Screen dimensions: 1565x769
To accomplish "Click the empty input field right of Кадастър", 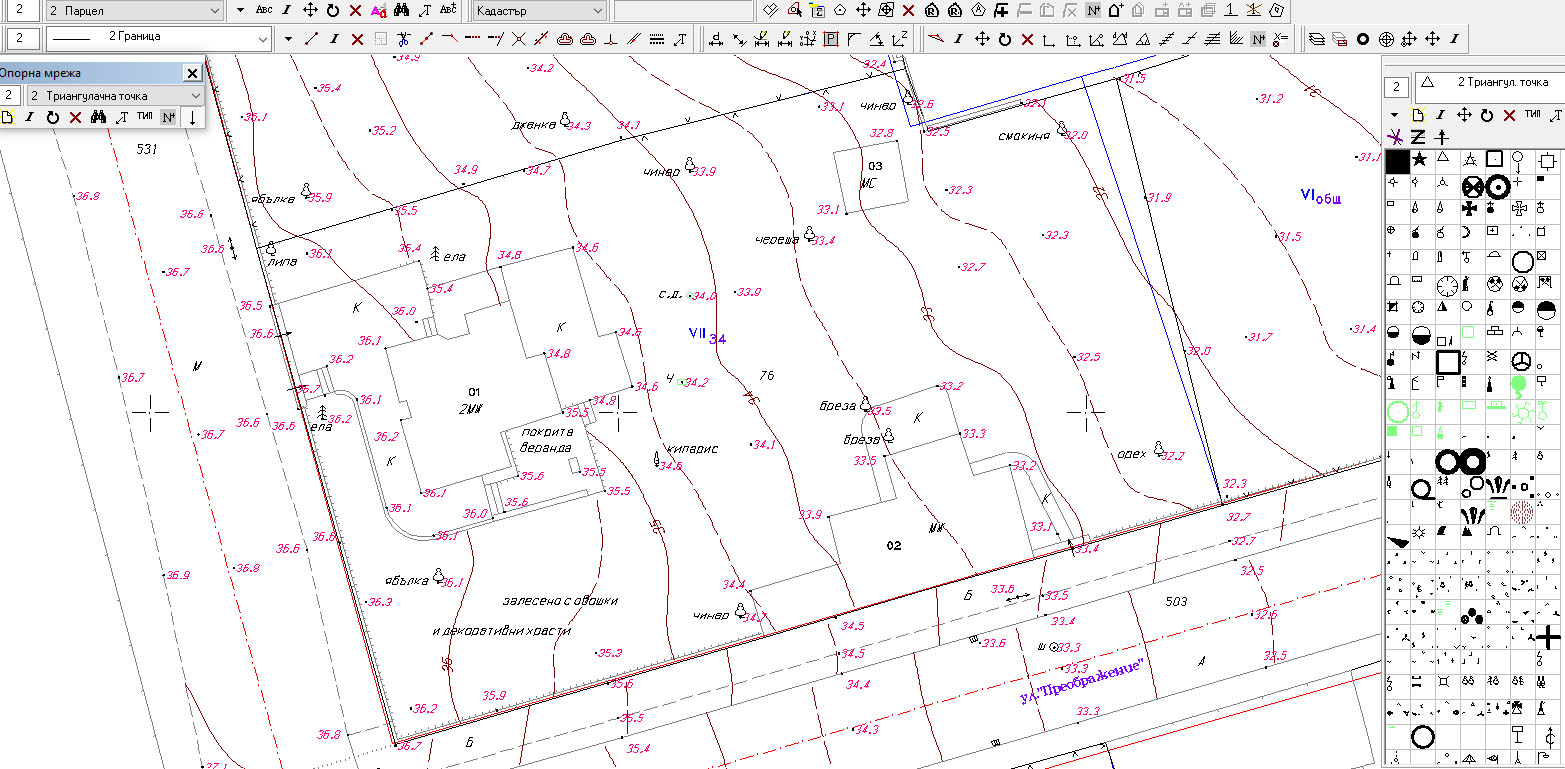I will tap(683, 10).
